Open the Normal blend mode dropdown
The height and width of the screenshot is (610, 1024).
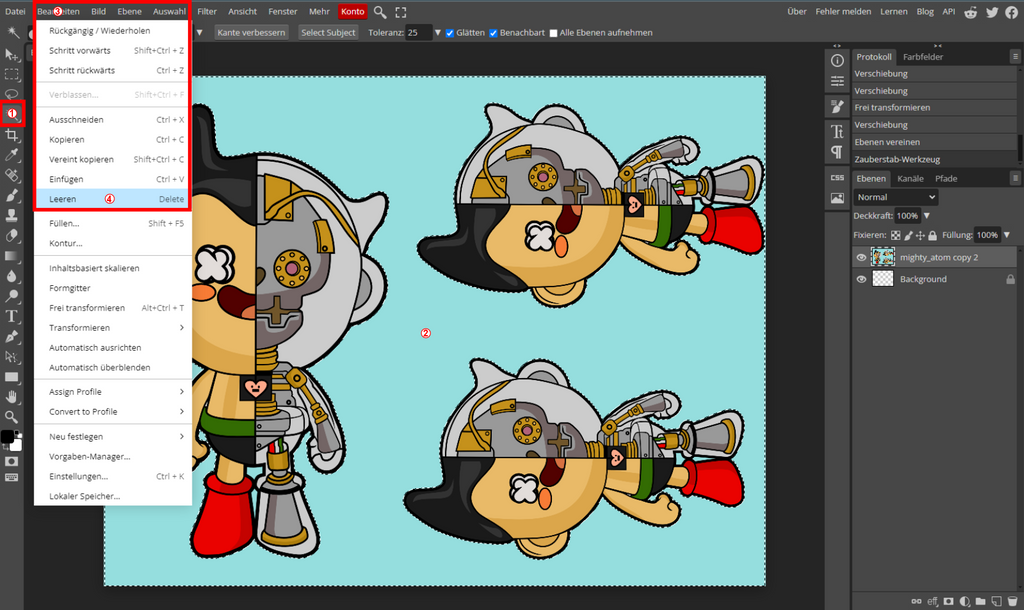click(896, 197)
